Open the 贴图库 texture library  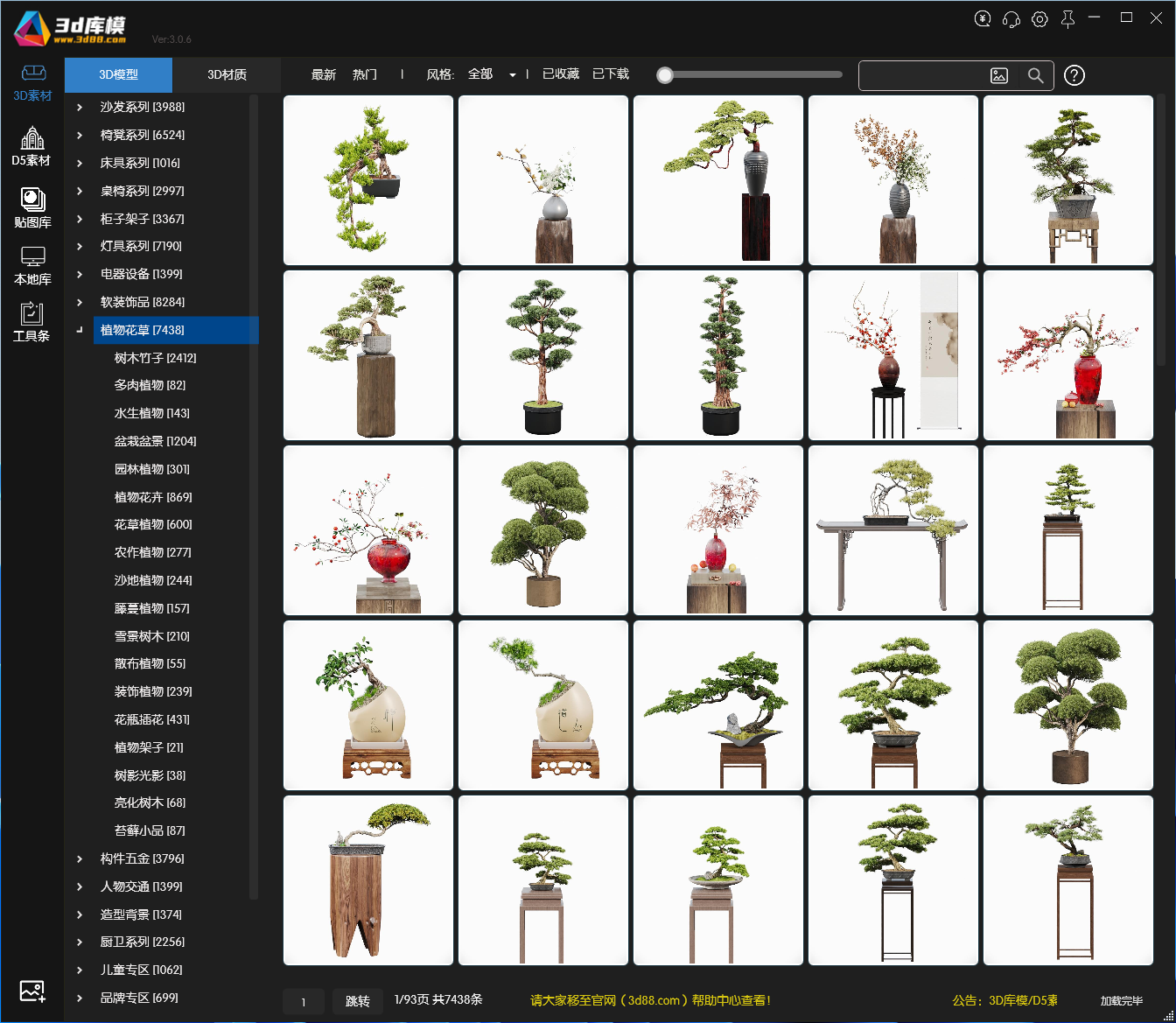[32, 207]
